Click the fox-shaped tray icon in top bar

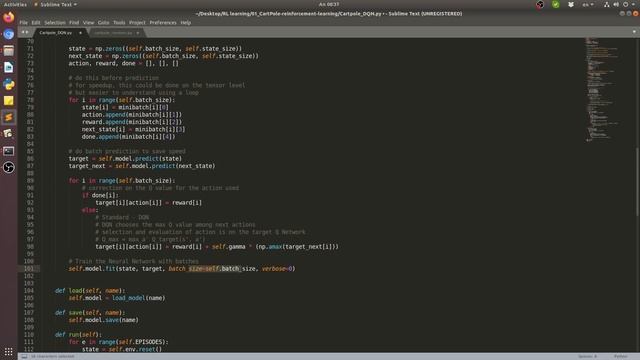point(571,4)
